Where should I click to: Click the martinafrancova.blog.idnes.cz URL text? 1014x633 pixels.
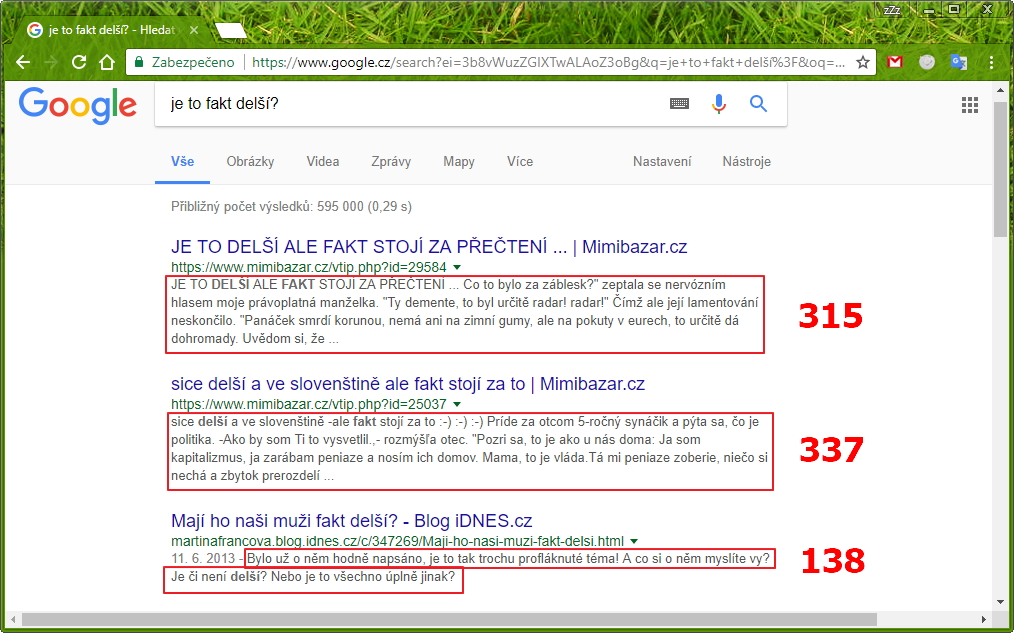click(x=397, y=541)
